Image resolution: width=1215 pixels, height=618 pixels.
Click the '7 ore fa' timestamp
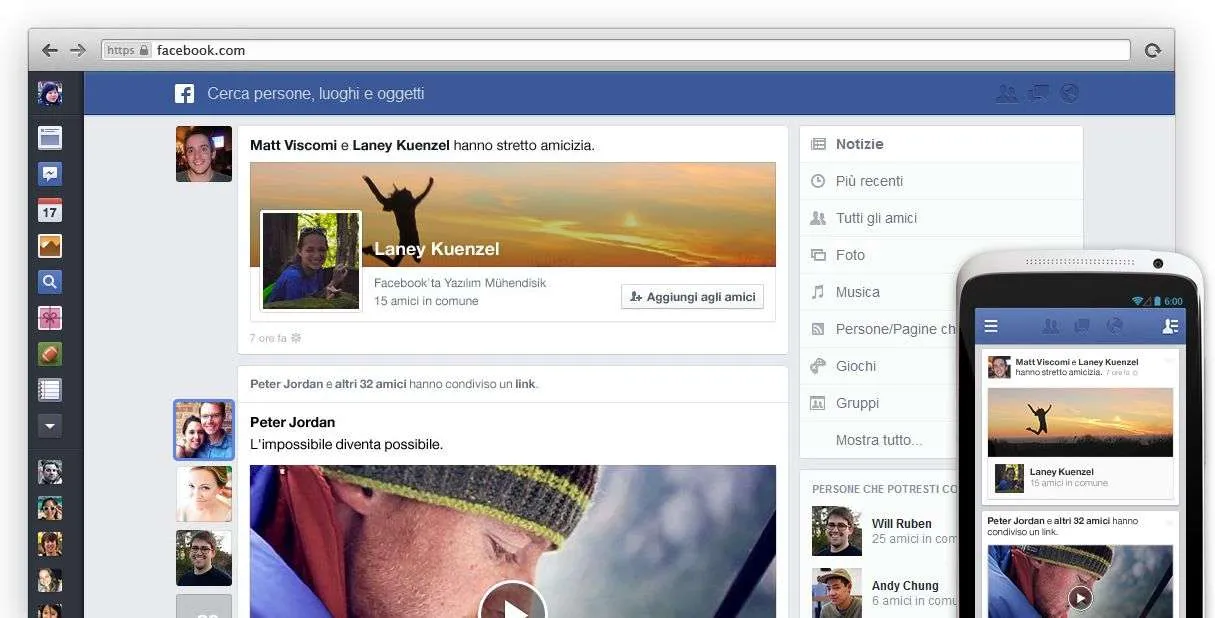[268, 338]
